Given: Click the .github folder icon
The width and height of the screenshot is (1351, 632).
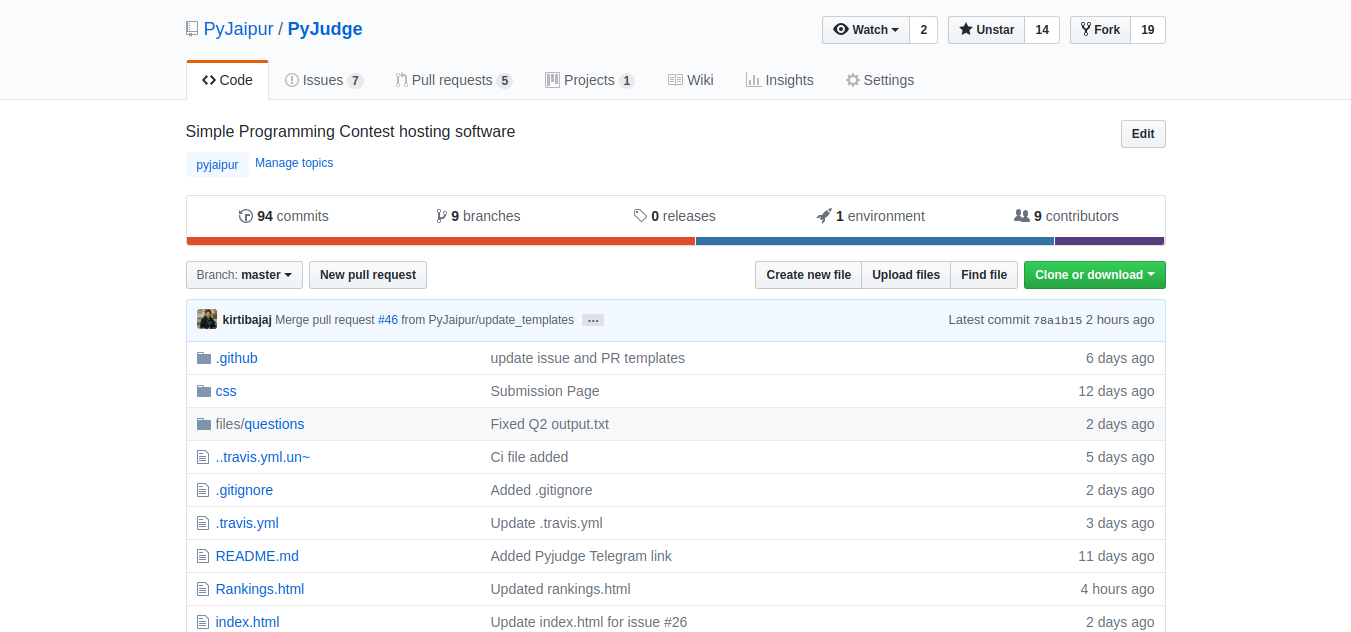Looking at the screenshot, I should tap(204, 358).
